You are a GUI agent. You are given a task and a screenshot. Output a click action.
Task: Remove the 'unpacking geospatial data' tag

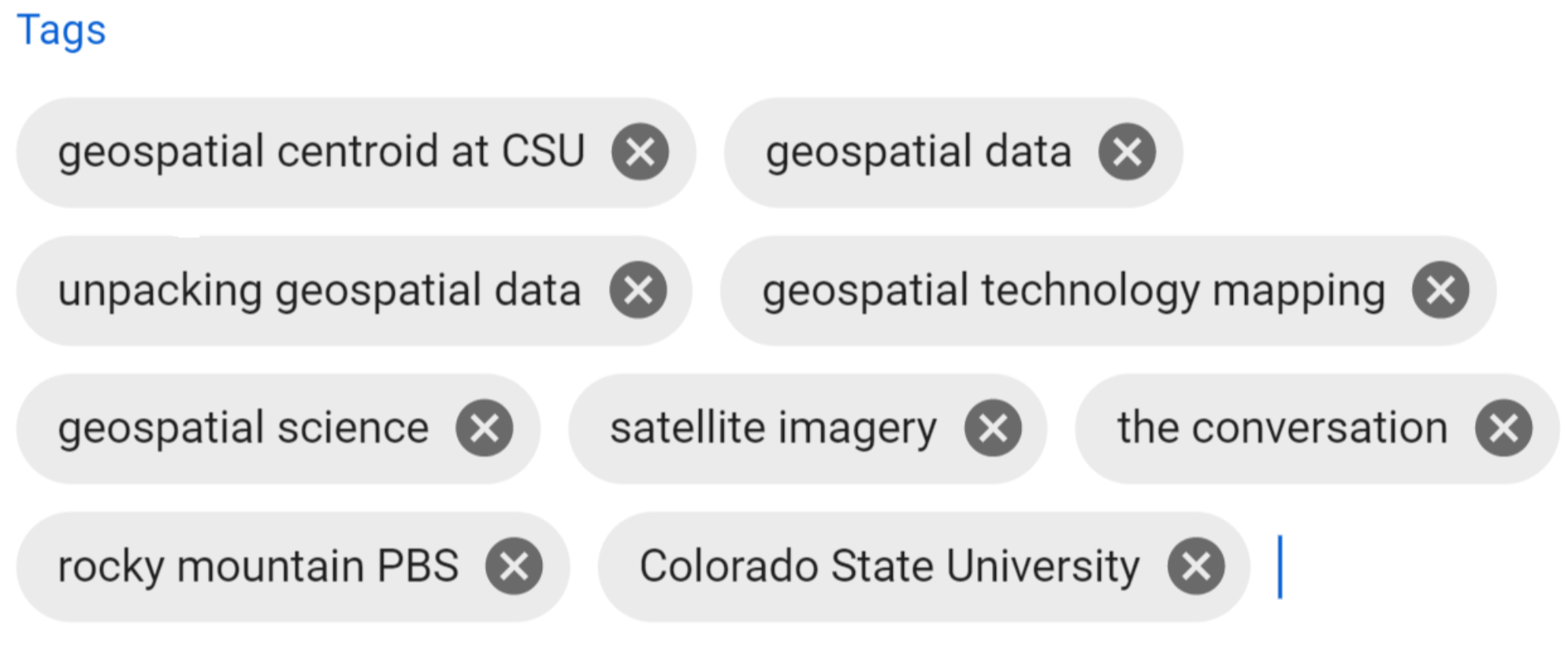point(637,290)
